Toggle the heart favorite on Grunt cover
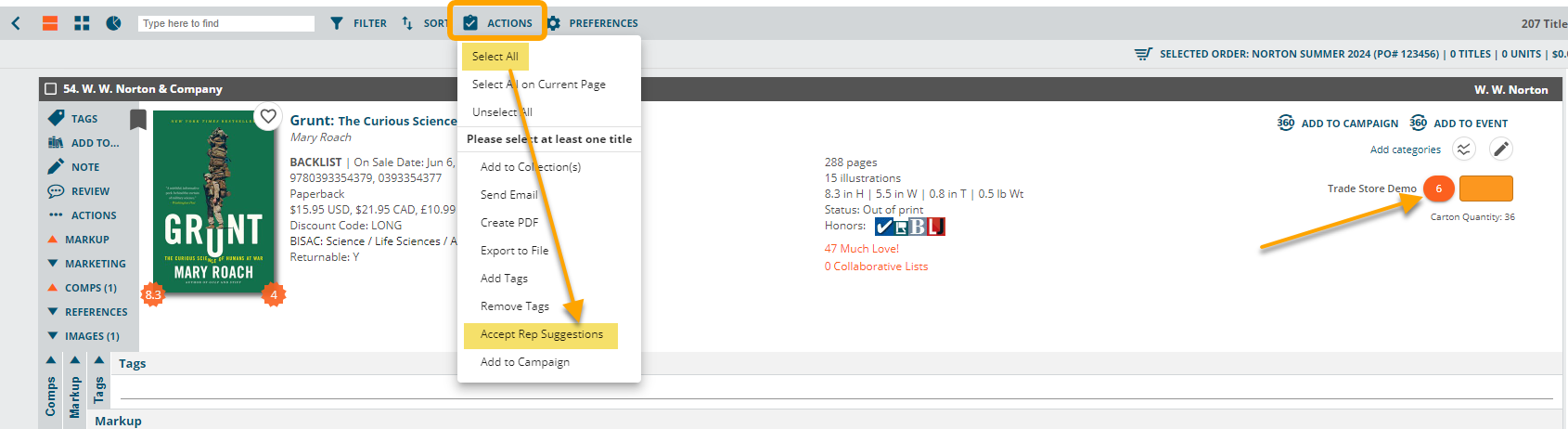1568x429 pixels. [x=268, y=117]
